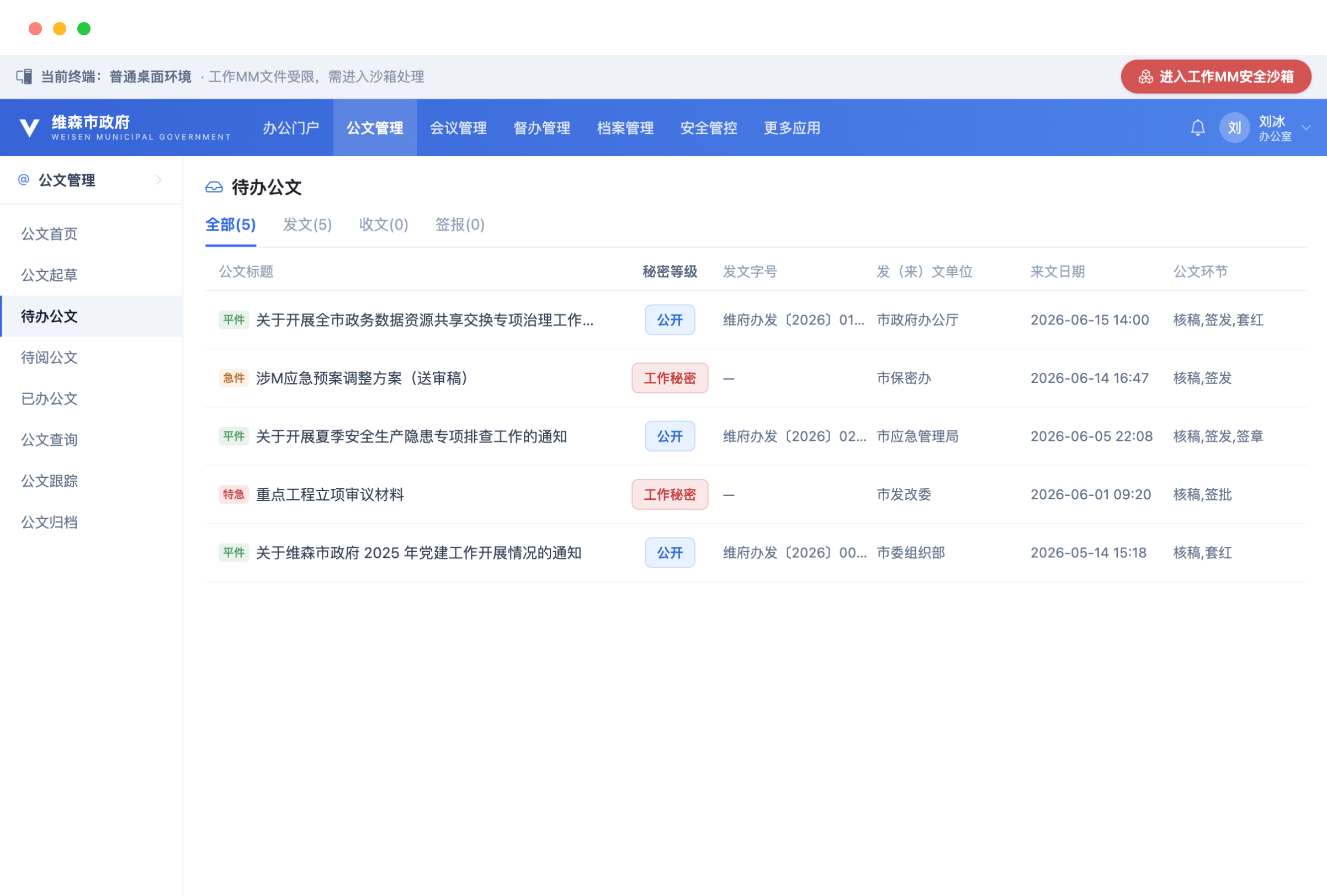This screenshot has width=1327, height=896.
Task: Click the 发（来）文单位 column header
Action: pos(925,271)
